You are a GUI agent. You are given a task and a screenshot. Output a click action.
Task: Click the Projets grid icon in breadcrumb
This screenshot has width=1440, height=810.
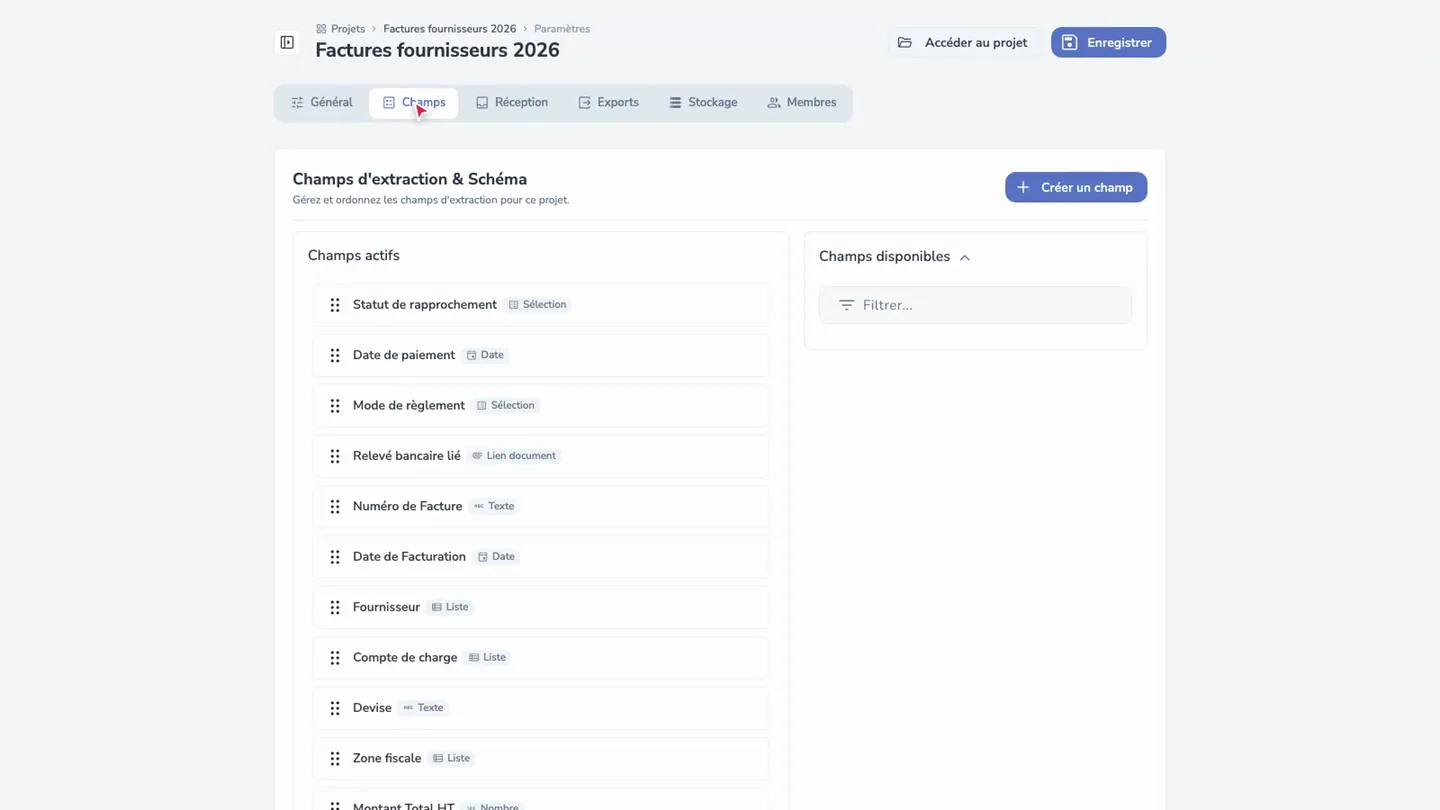tap(321, 29)
